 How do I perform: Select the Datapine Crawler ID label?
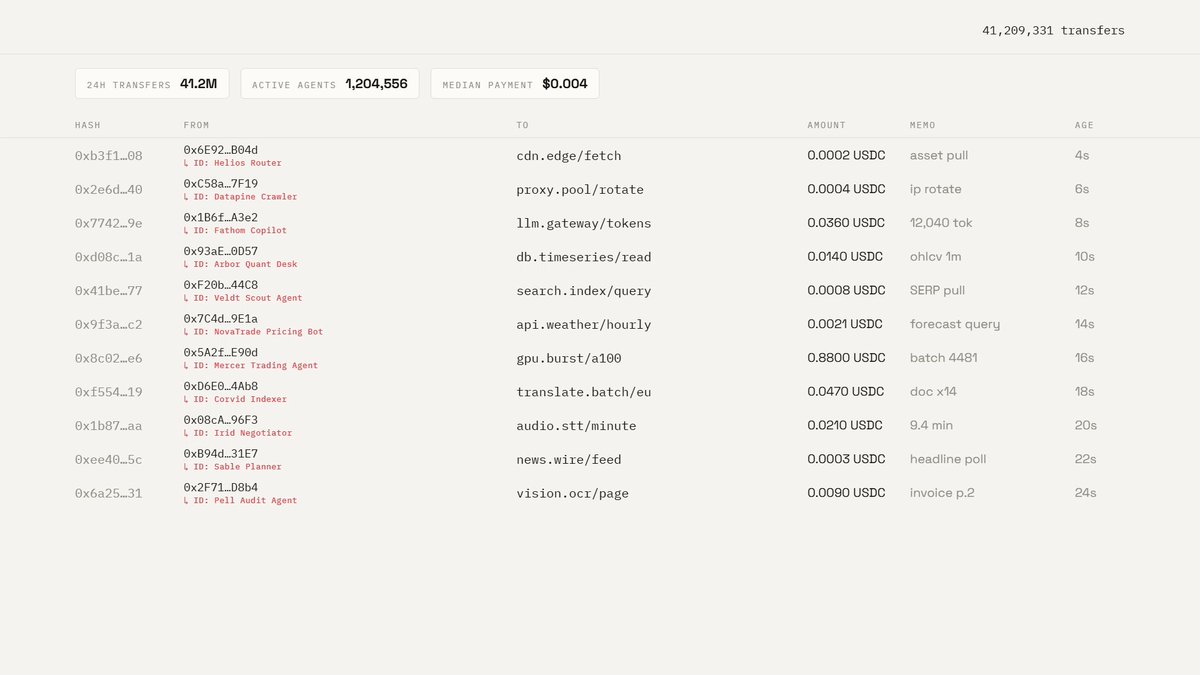coord(240,197)
